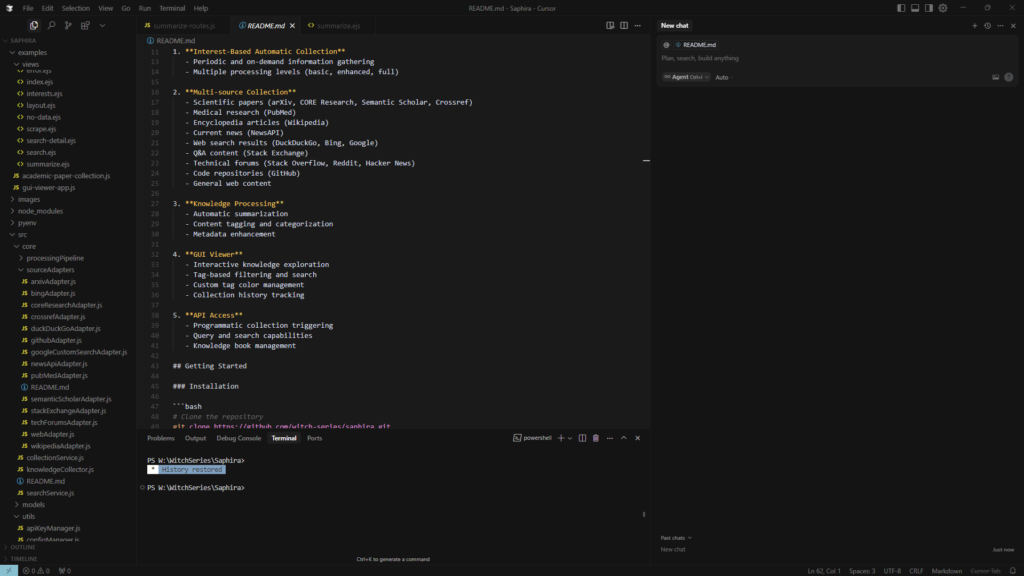Open the Terminal menu in menu bar
Viewport: 1024px width, 576px height.
pyautogui.click(x=172, y=8)
